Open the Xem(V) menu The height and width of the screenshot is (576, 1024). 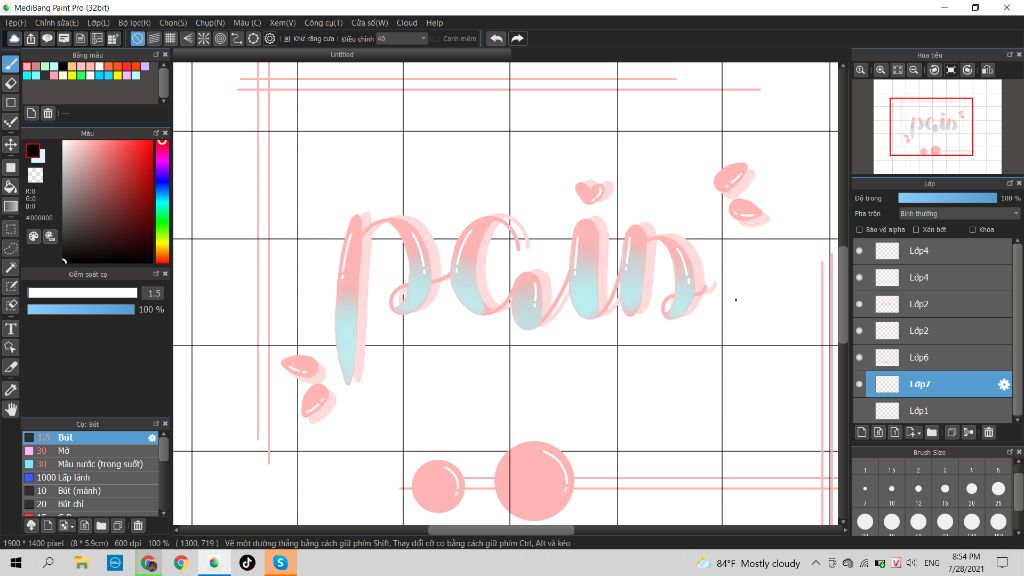(283, 23)
